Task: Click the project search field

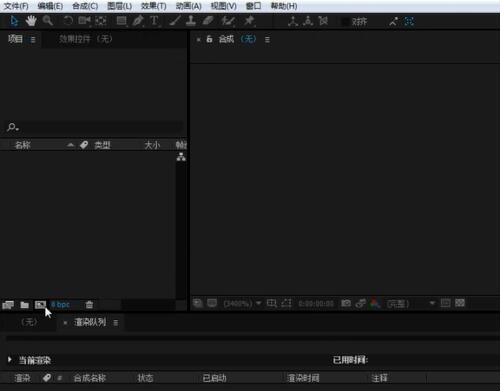Action: 95,127
